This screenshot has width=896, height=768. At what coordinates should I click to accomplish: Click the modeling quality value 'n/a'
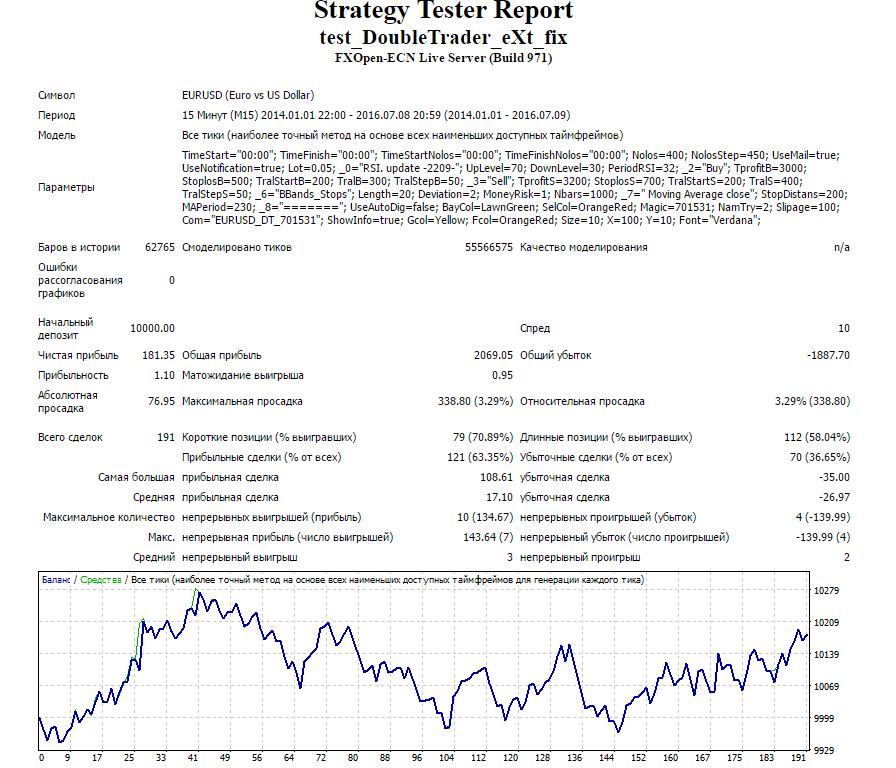click(x=842, y=247)
